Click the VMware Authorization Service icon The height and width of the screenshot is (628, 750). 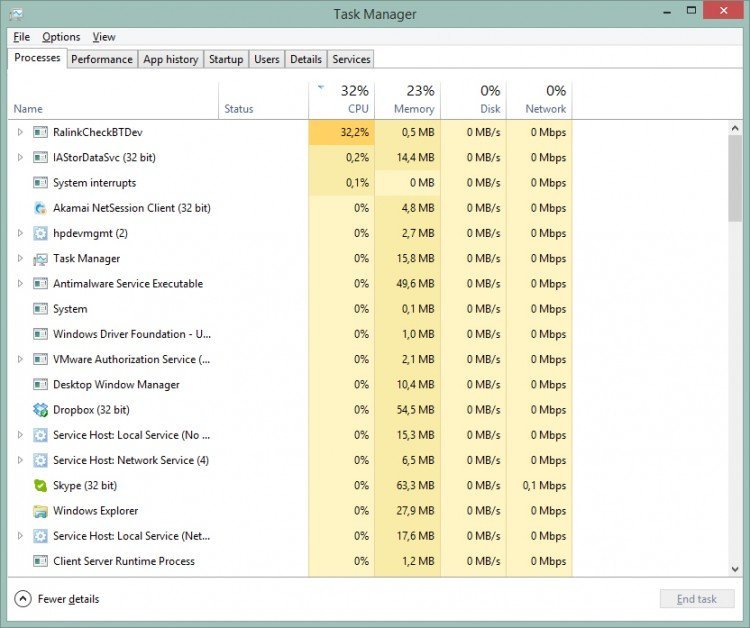pyautogui.click(x=40, y=359)
